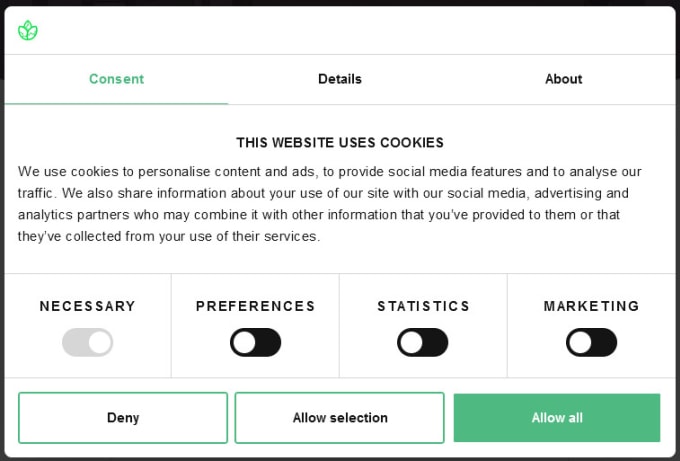Click the PREFERENCES category label
The image size is (680, 461).
click(255, 306)
